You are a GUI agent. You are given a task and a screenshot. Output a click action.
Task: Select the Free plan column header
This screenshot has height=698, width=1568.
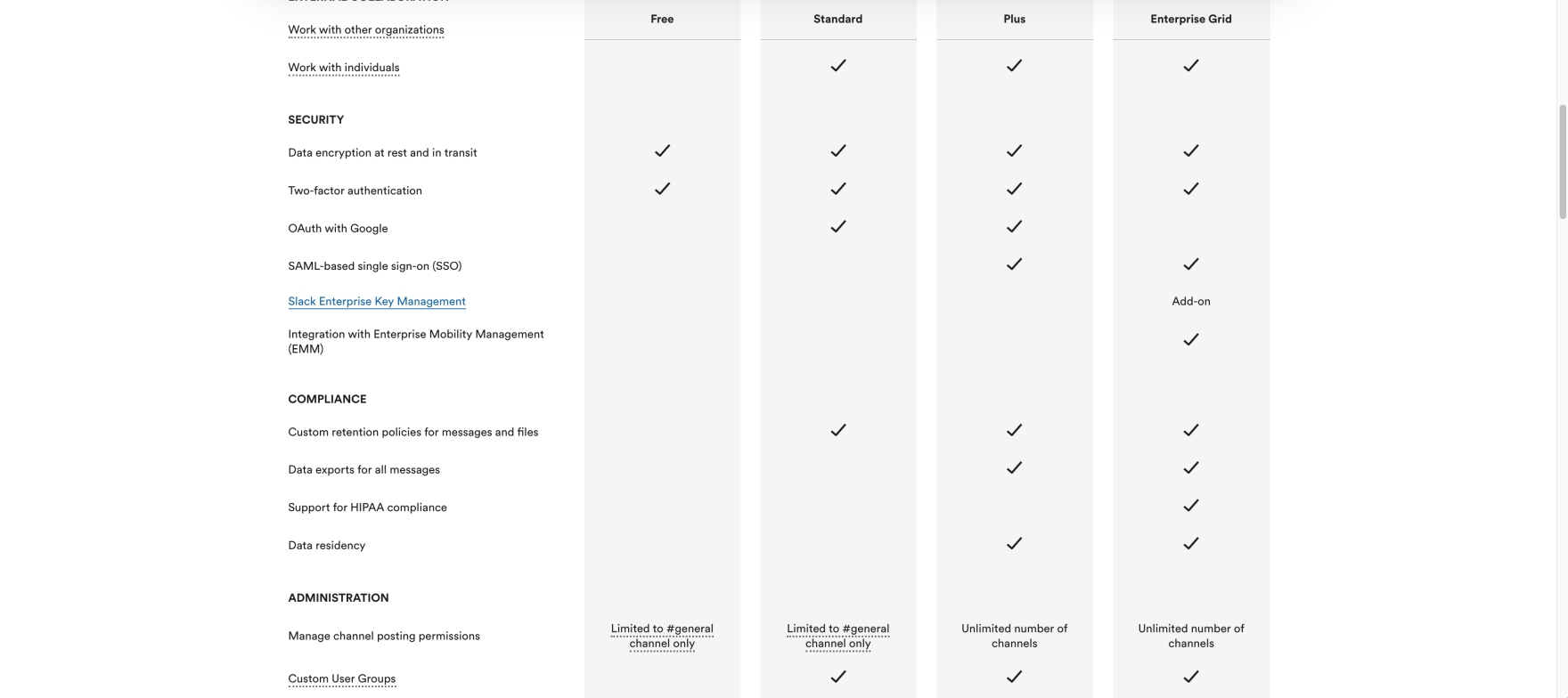662,19
